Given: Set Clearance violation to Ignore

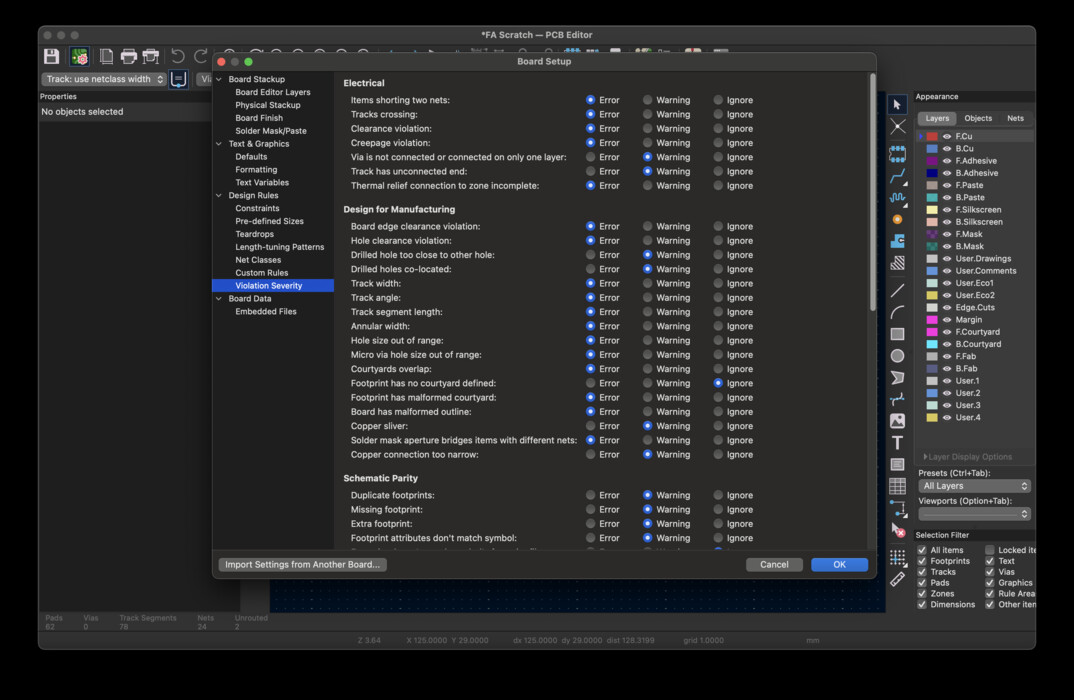Looking at the screenshot, I should pyautogui.click(x=718, y=129).
